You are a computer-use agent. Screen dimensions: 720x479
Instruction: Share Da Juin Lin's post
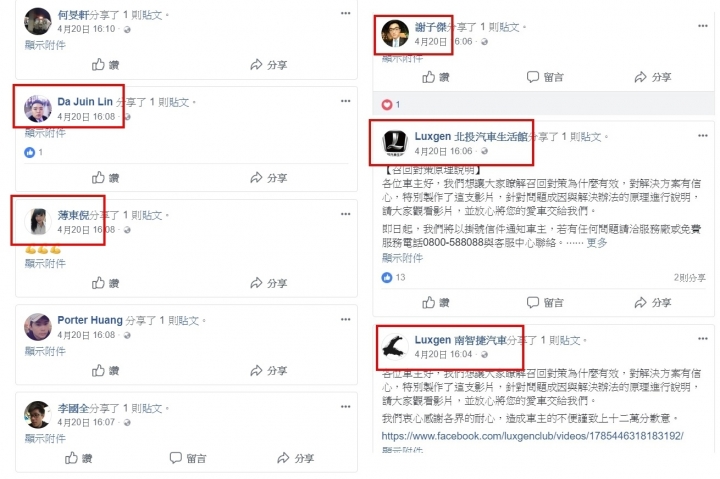tap(269, 178)
